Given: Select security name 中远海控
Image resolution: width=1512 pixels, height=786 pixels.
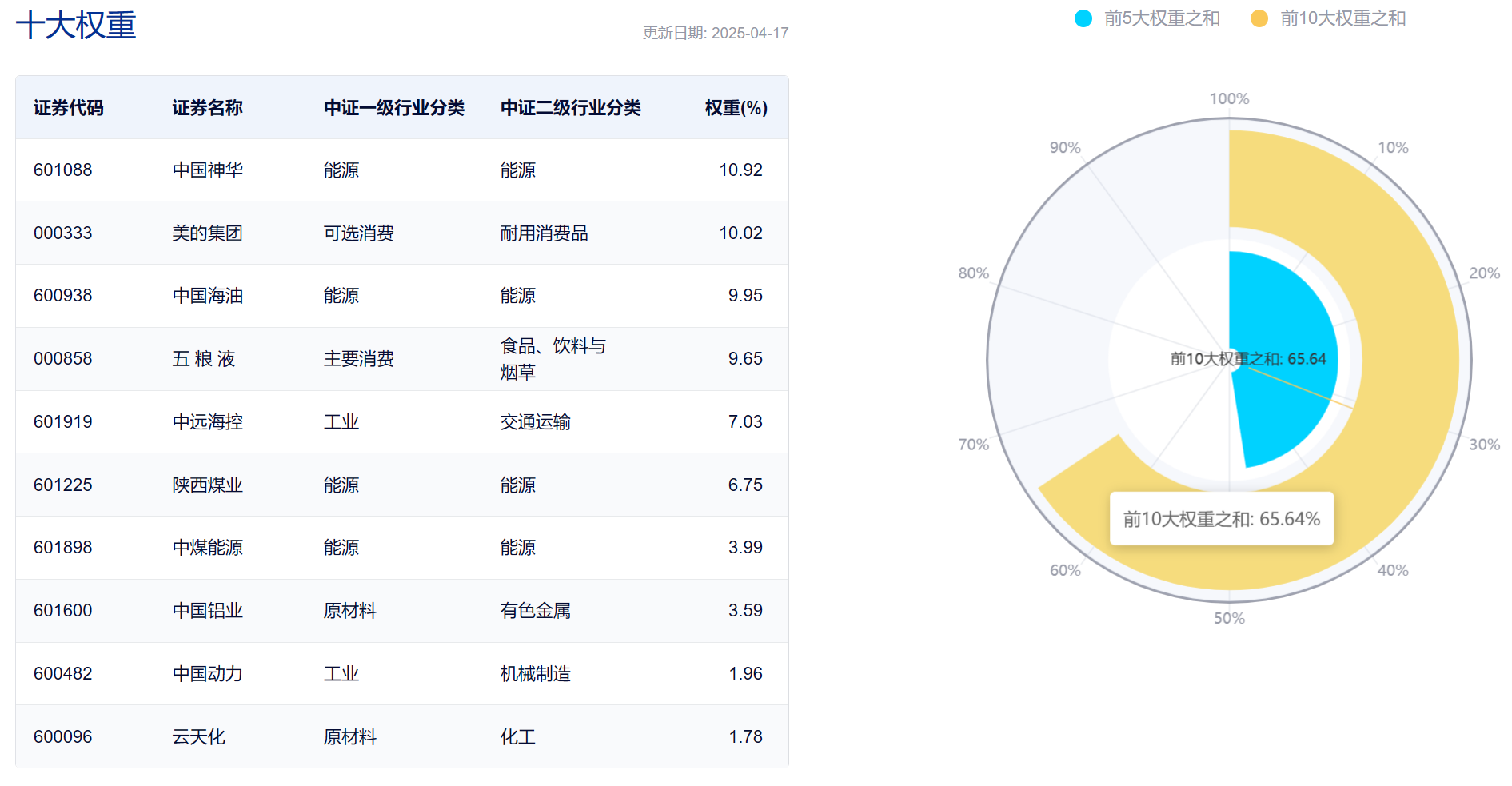Looking at the screenshot, I should tap(208, 422).
